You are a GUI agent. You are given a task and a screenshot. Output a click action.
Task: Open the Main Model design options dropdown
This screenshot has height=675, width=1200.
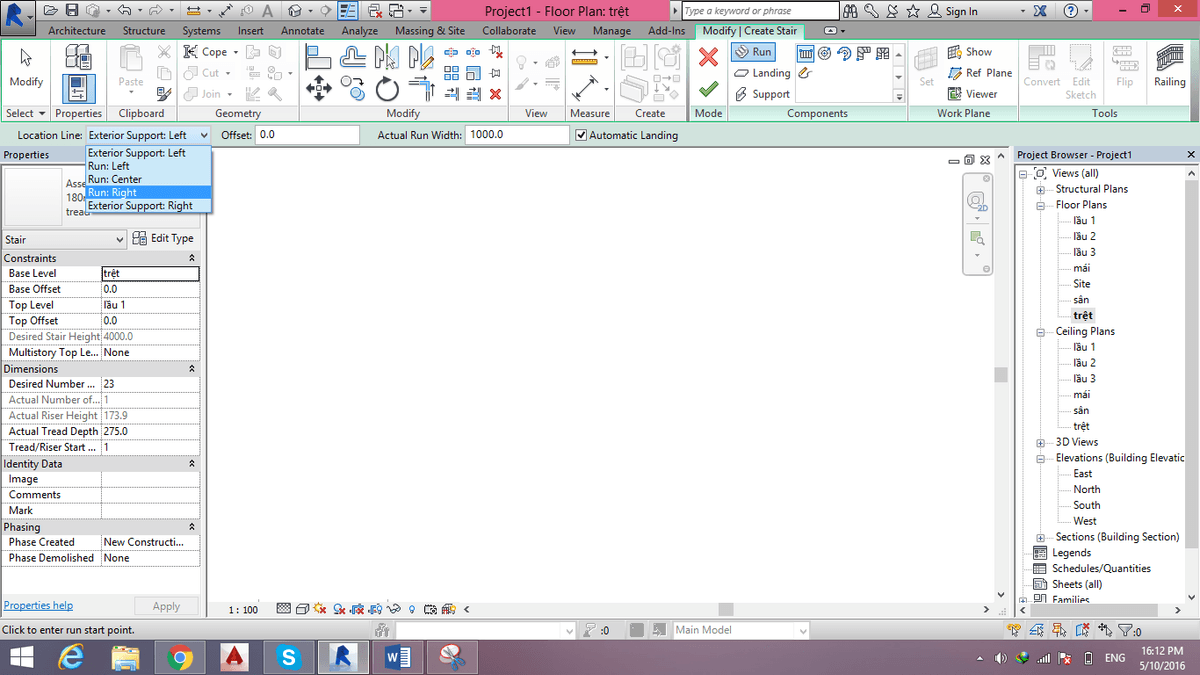[x=740, y=630]
